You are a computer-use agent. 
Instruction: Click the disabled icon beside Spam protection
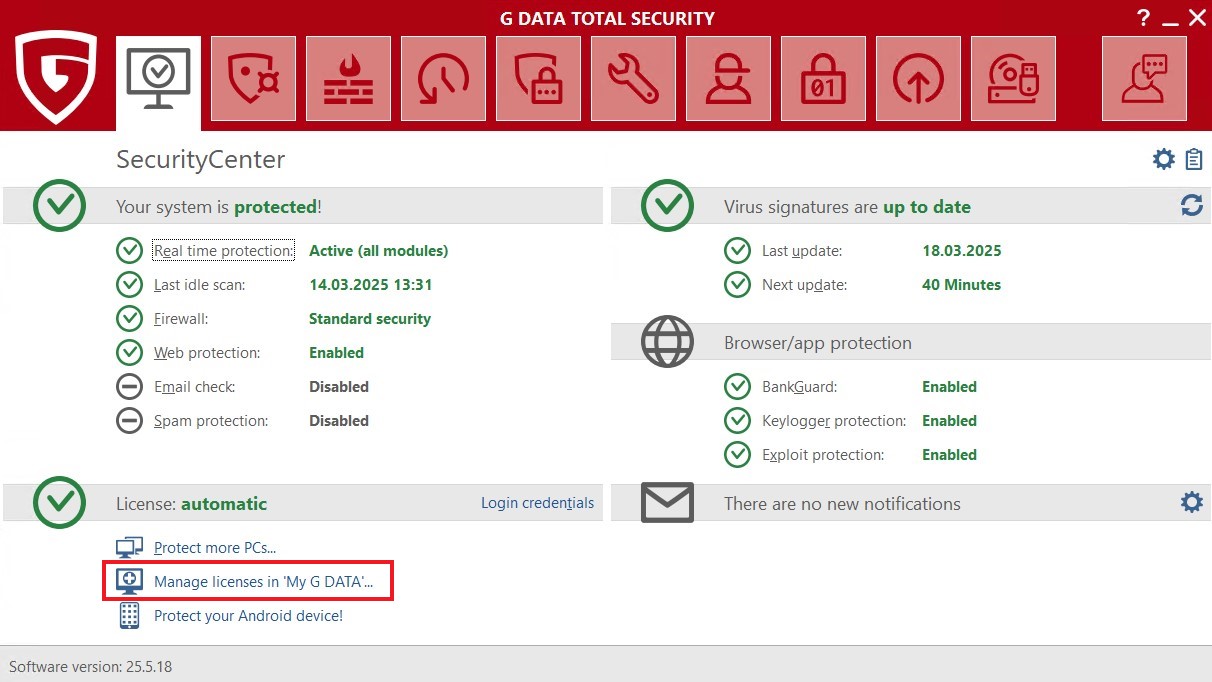point(129,421)
